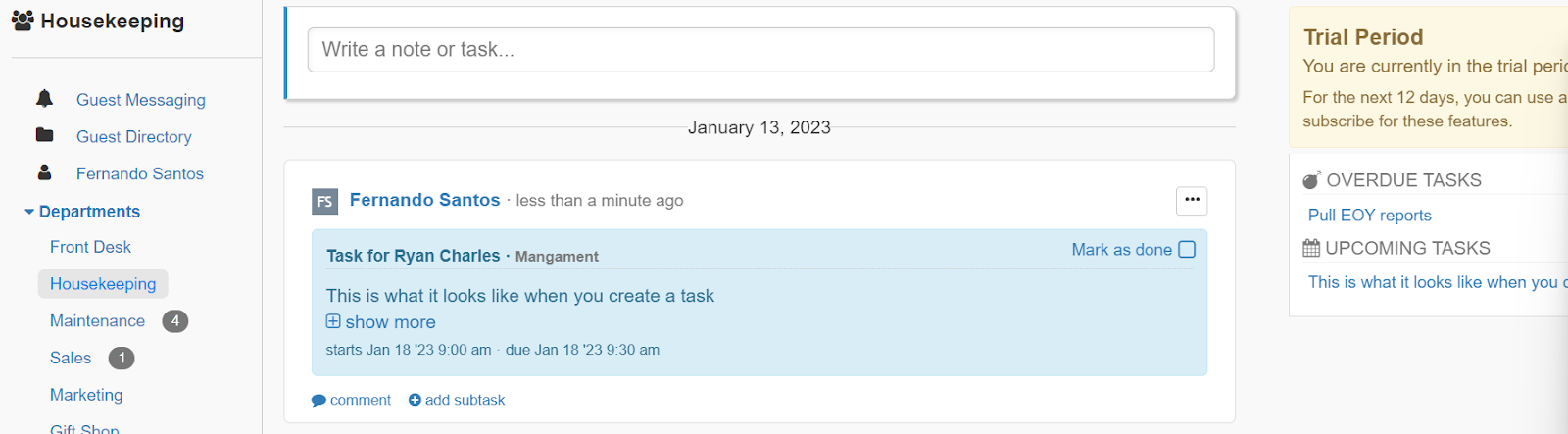
Task: Open Fernando Santos author name link
Action: coord(424,200)
